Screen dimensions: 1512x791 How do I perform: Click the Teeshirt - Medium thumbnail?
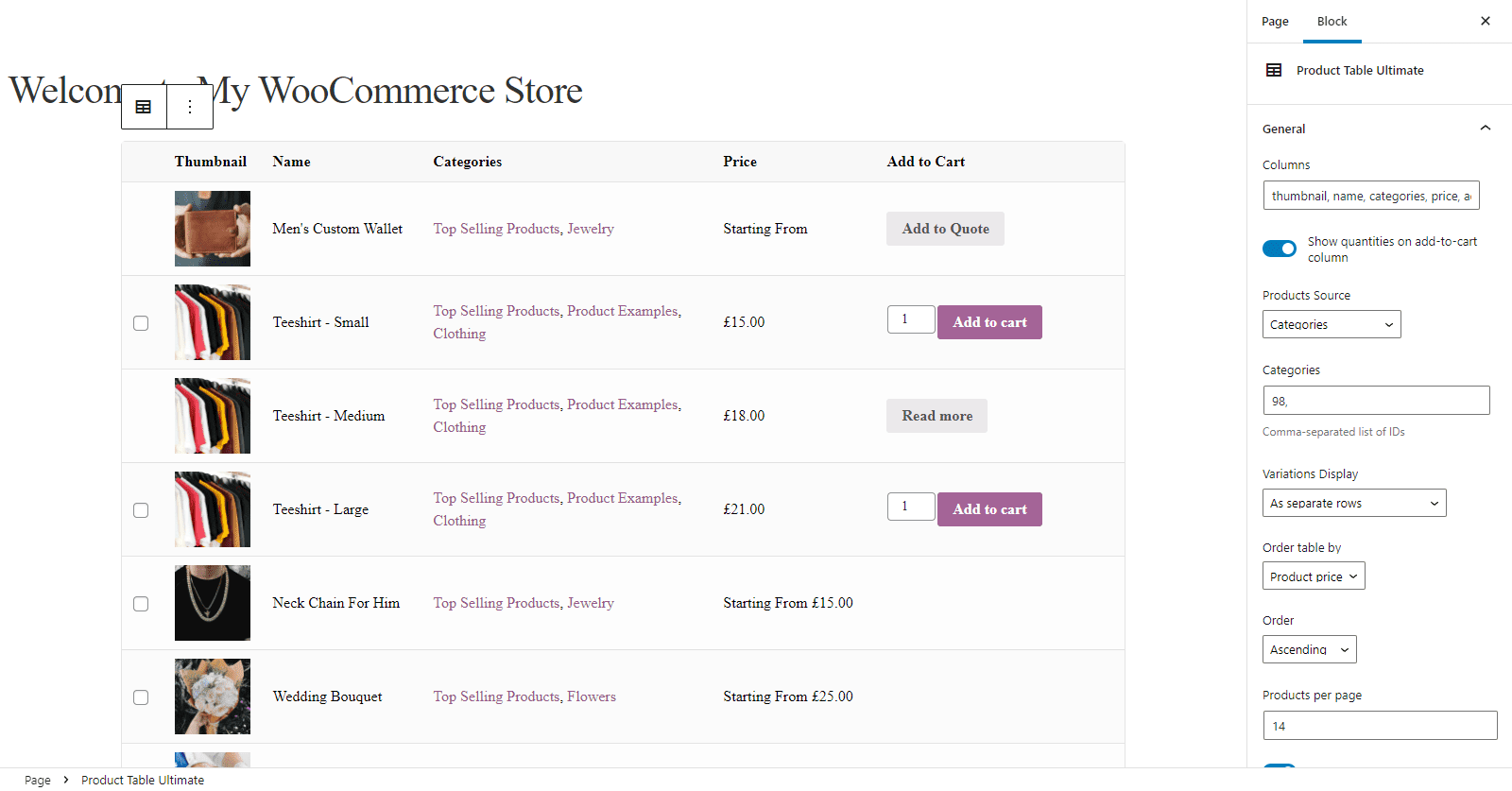pyautogui.click(x=213, y=416)
